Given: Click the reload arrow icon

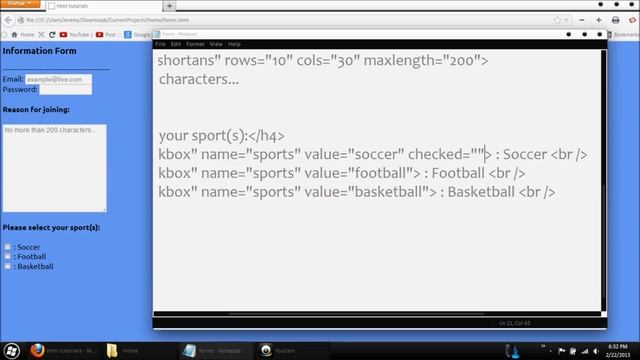Looking at the screenshot, I should (52, 35).
